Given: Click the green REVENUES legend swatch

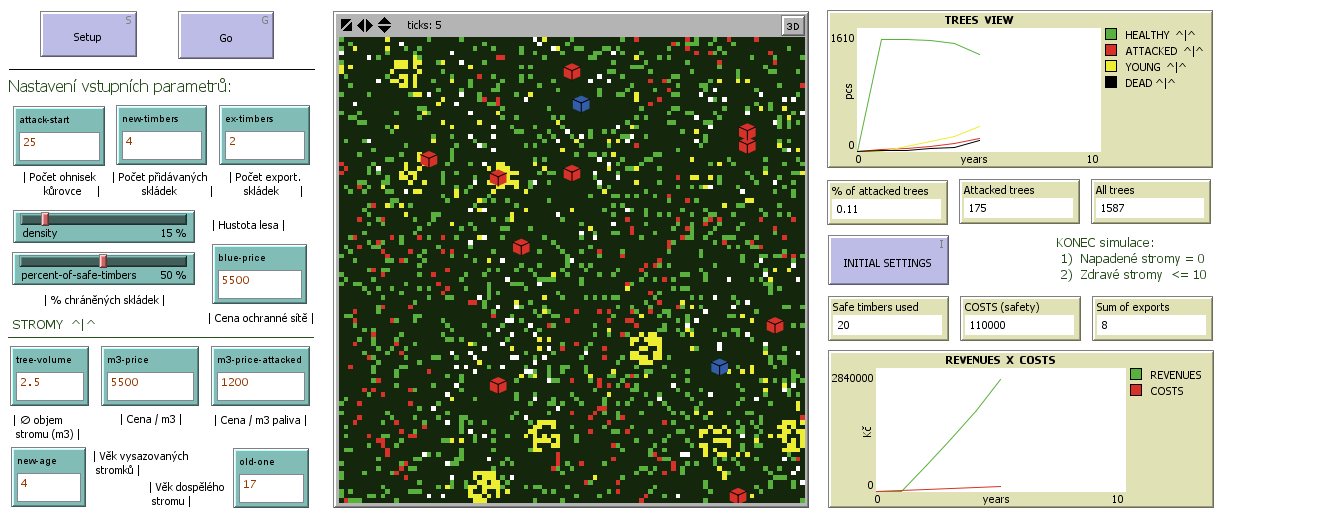Looking at the screenshot, I should click(x=1135, y=375).
